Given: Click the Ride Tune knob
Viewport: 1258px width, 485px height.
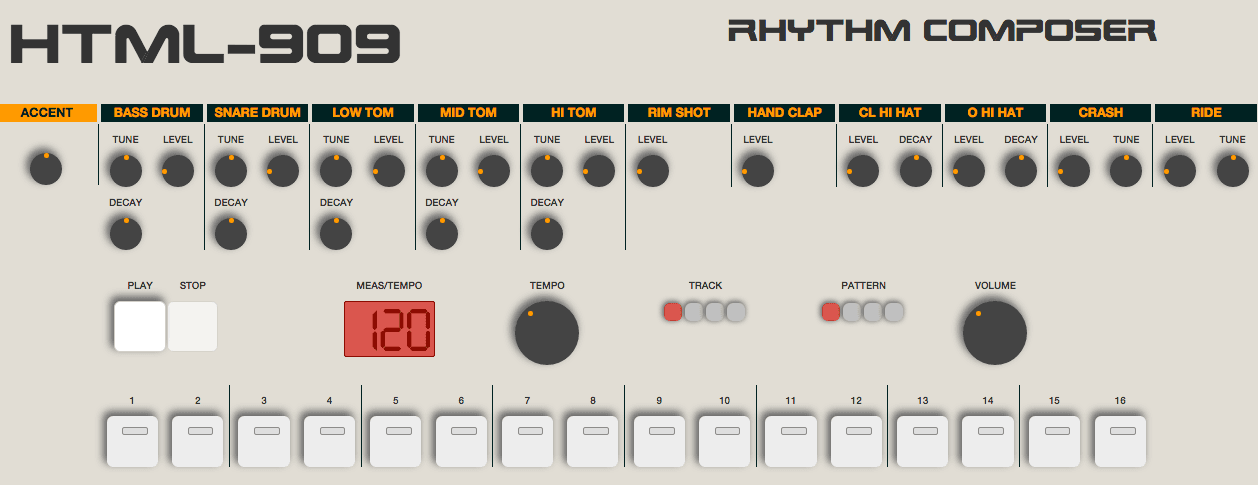Looking at the screenshot, I should [x=1232, y=171].
